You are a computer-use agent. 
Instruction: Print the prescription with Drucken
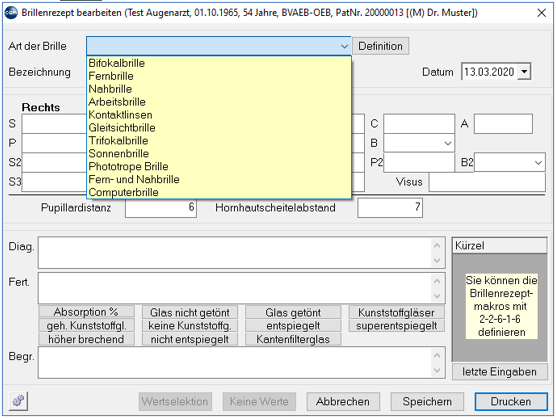point(511,401)
